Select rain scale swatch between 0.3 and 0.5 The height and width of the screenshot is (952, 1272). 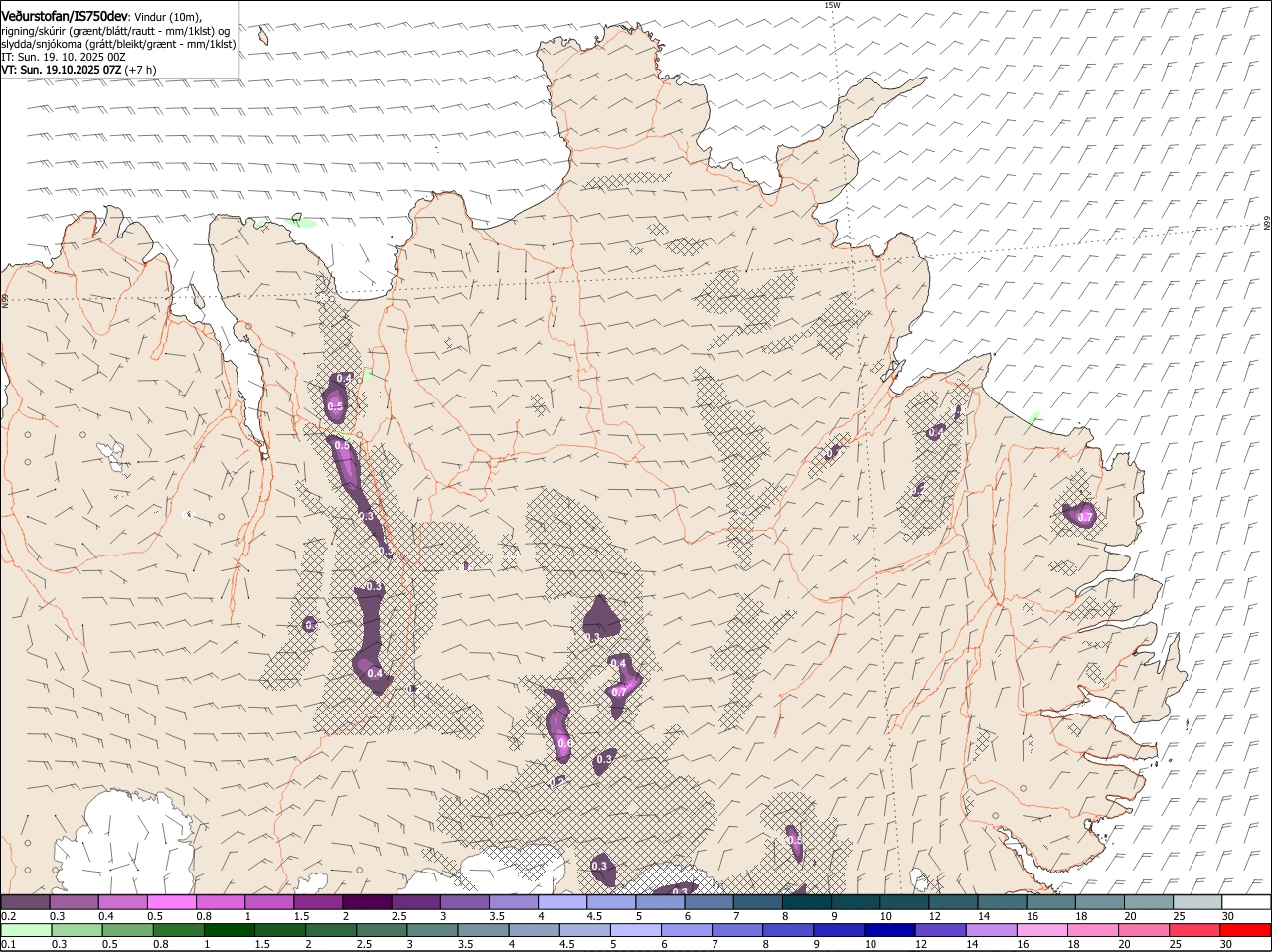(x=77, y=930)
